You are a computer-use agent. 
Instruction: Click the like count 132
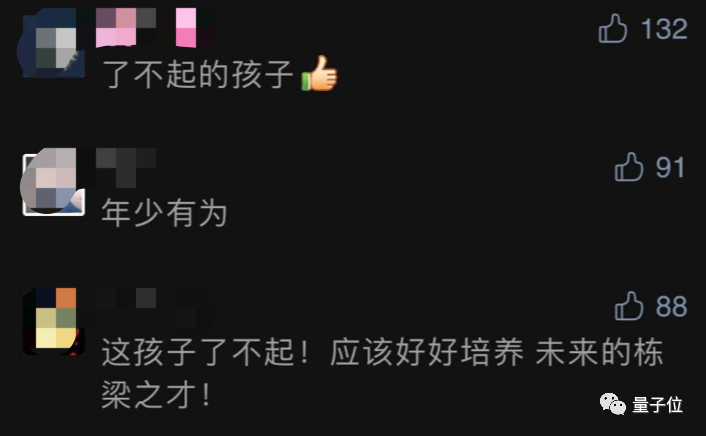click(x=665, y=29)
